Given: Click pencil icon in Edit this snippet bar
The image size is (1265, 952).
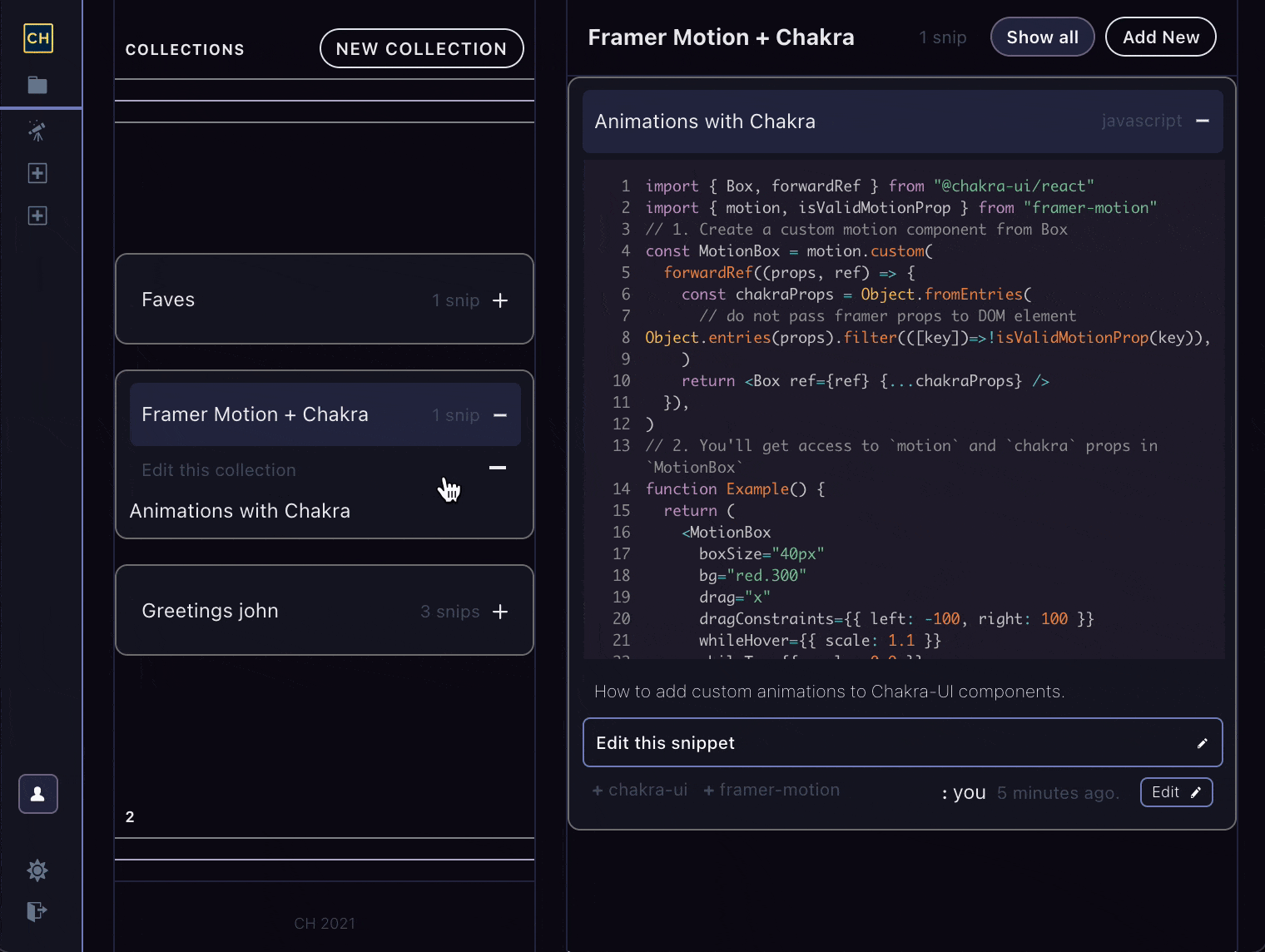Looking at the screenshot, I should click(1202, 743).
